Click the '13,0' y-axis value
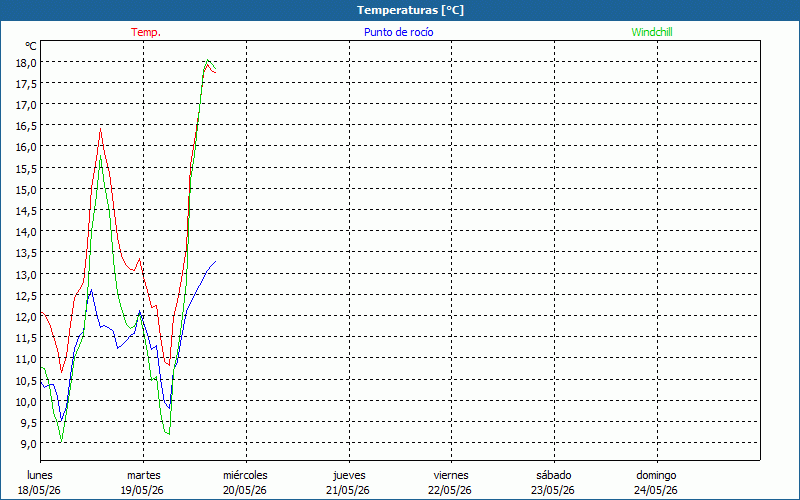Image resolution: width=800 pixels, height=500 pixels. pos(26,274)
